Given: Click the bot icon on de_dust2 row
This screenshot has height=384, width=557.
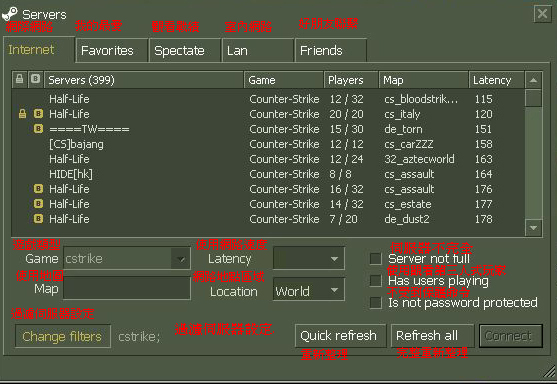Looking at the screenshot, I should pos(38,219).
